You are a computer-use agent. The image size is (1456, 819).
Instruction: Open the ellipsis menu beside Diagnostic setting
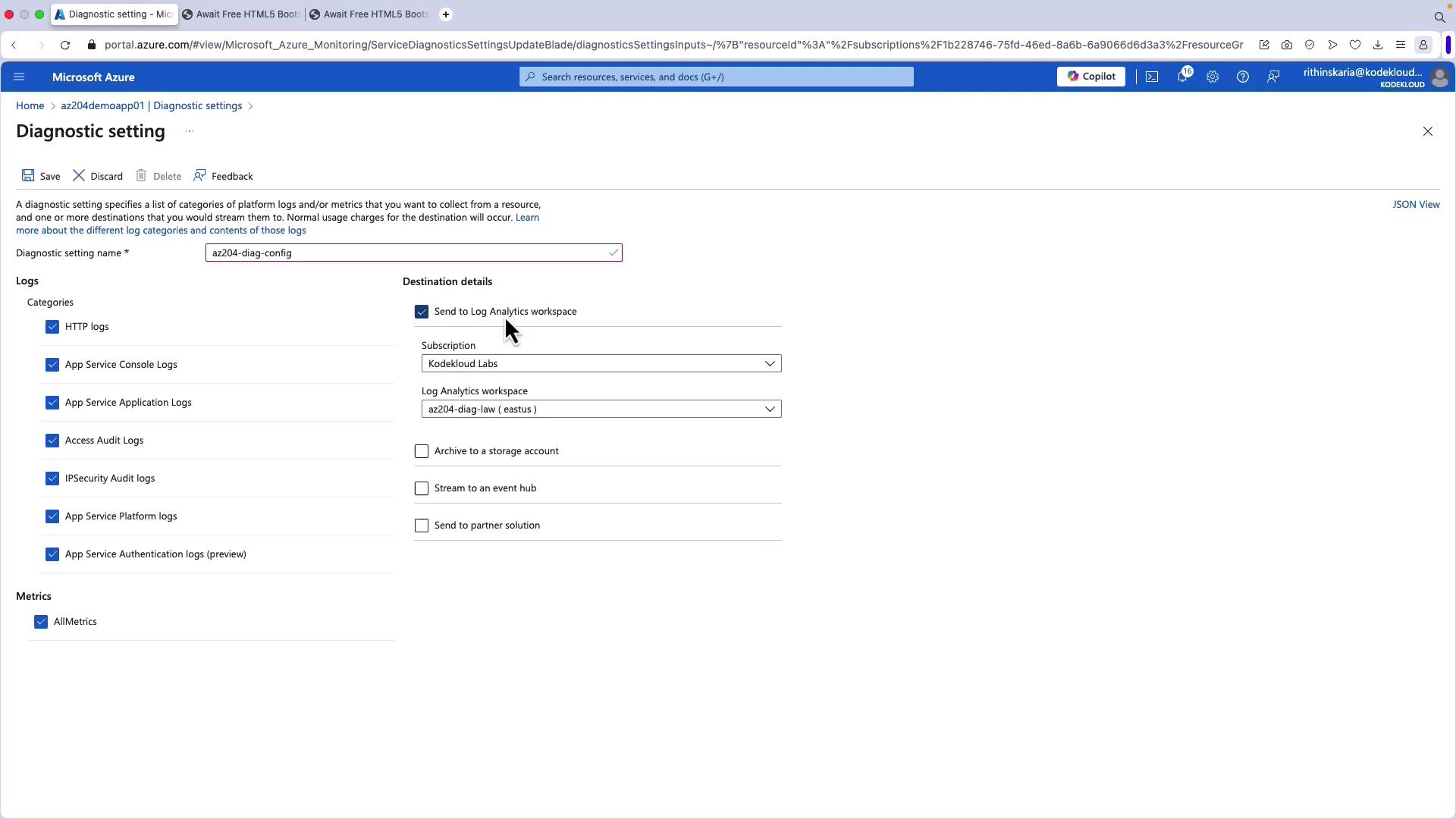point(190,131)
